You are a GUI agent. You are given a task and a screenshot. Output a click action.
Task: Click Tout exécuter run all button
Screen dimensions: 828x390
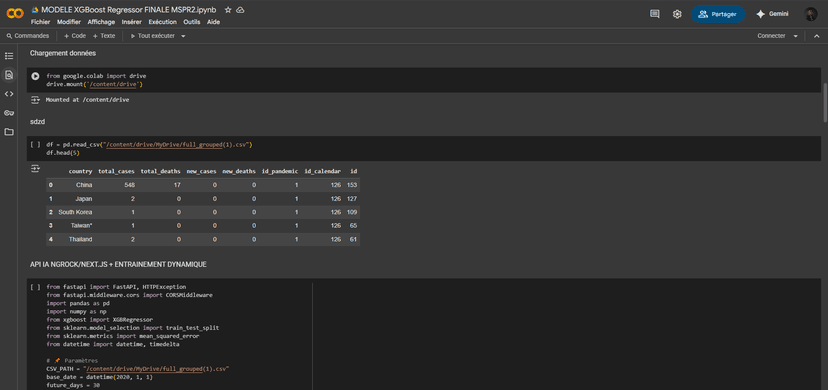pyautogui.click(x=152, y=36)
